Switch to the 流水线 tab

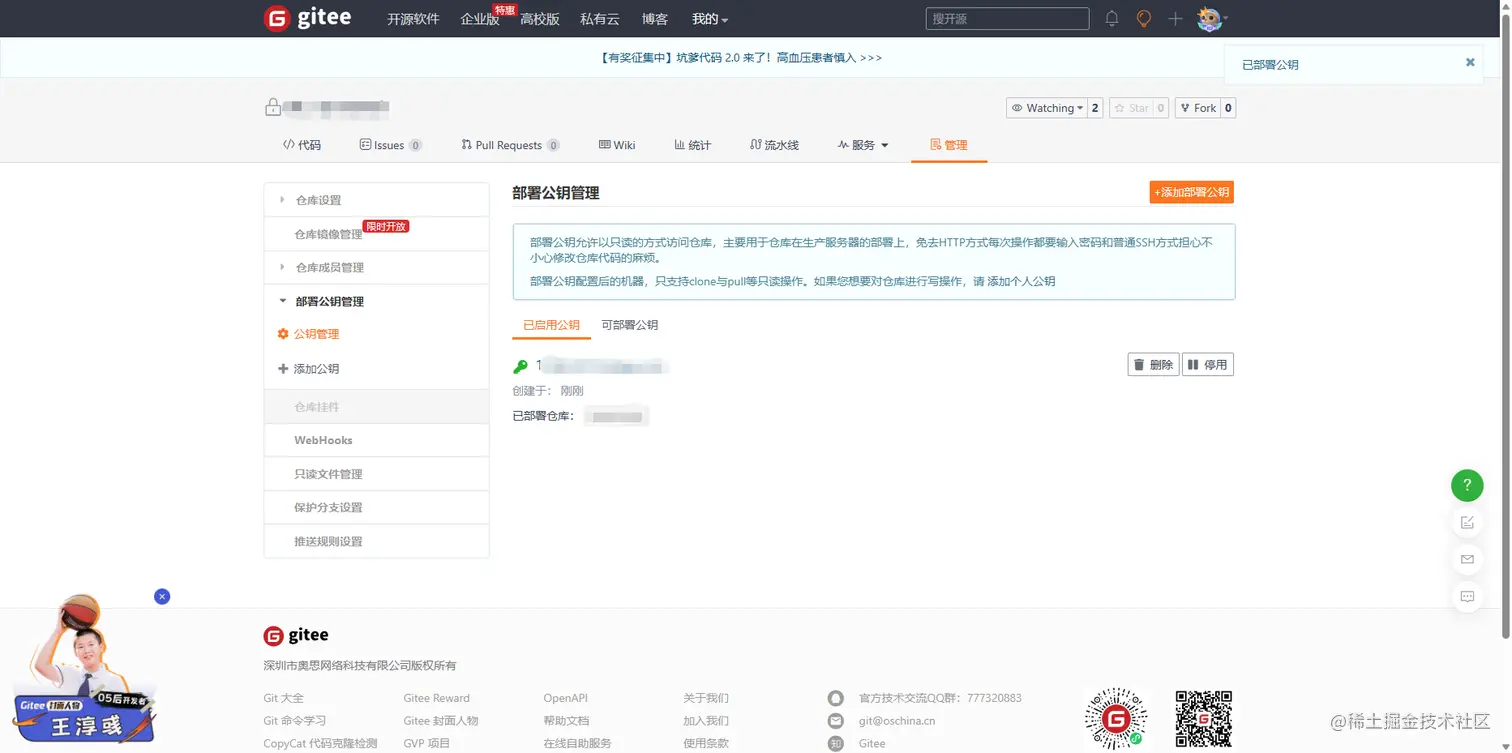click(774, 145)
